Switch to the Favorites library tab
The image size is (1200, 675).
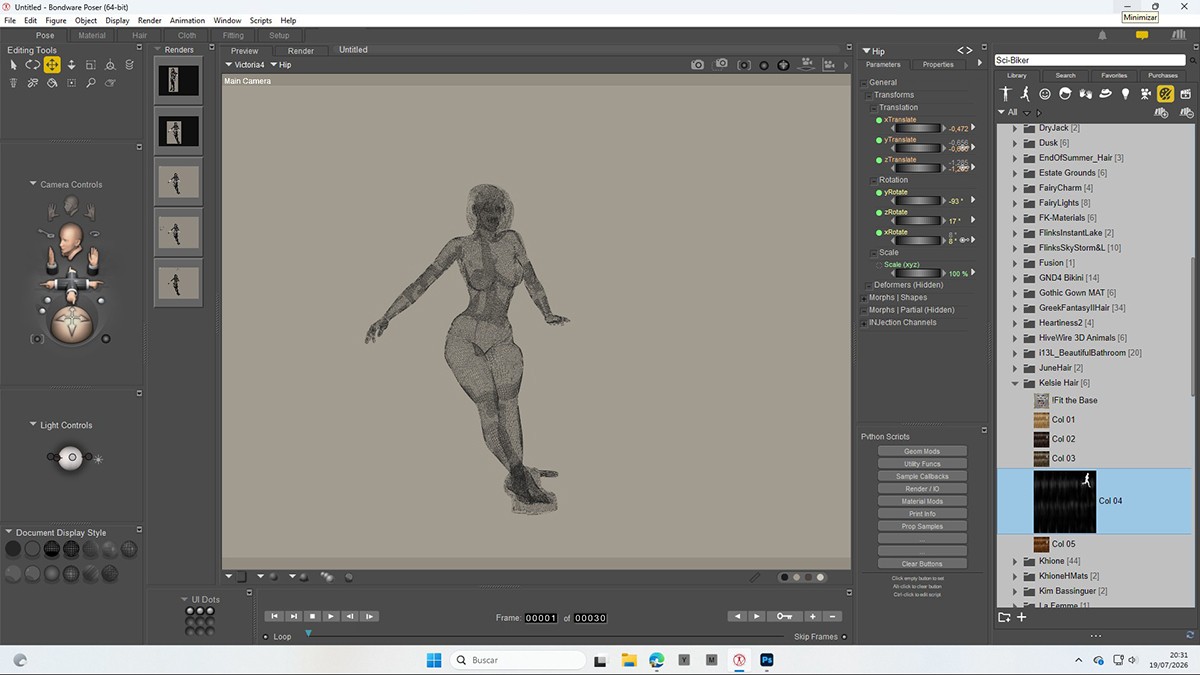pos(1114,75)
